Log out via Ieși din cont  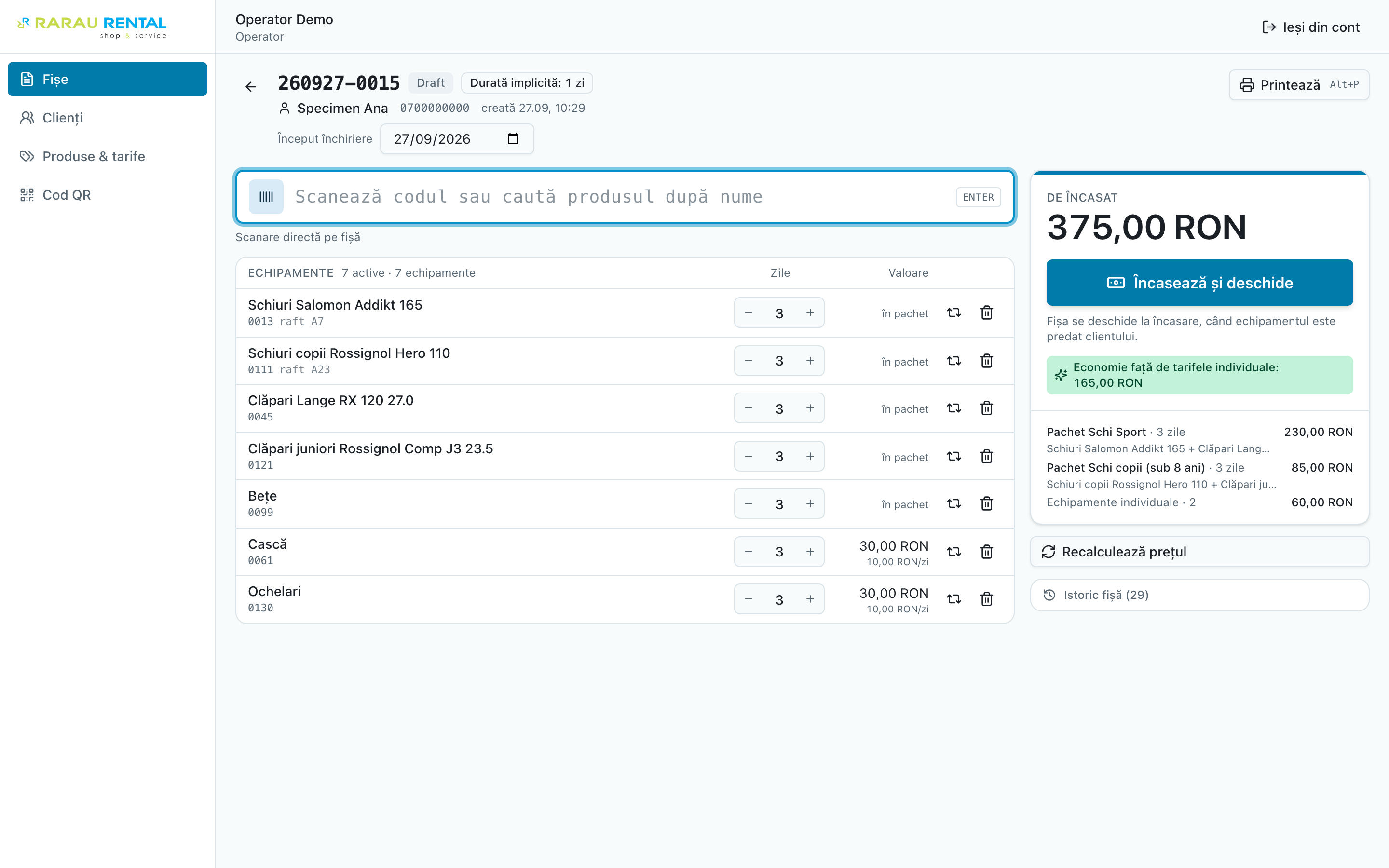[1311, 27]
